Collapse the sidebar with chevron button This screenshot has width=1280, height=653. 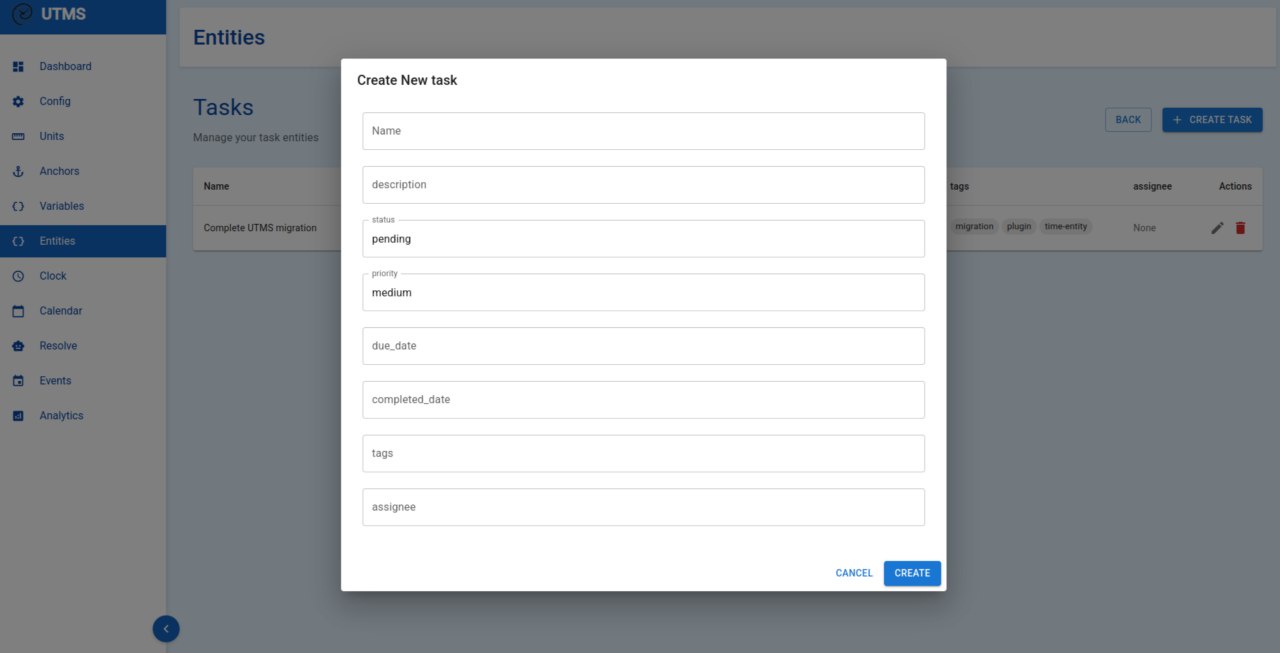166,628
